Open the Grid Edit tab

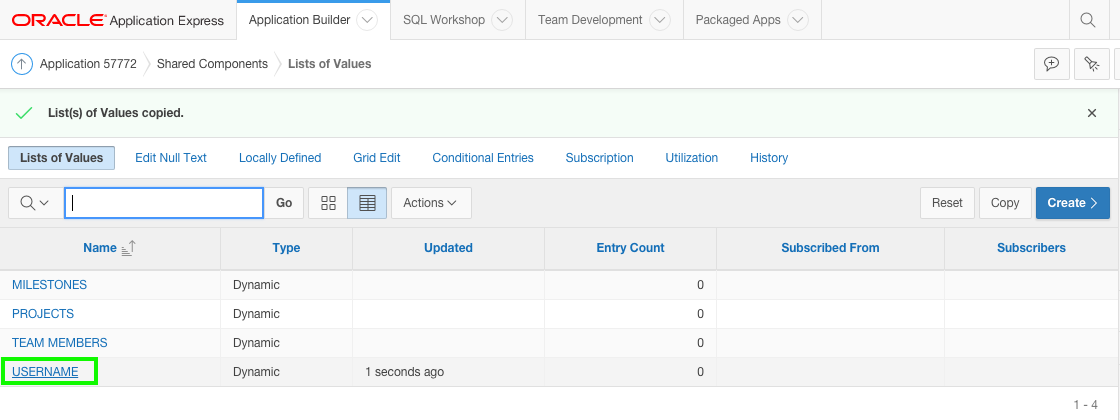(376, 158)
